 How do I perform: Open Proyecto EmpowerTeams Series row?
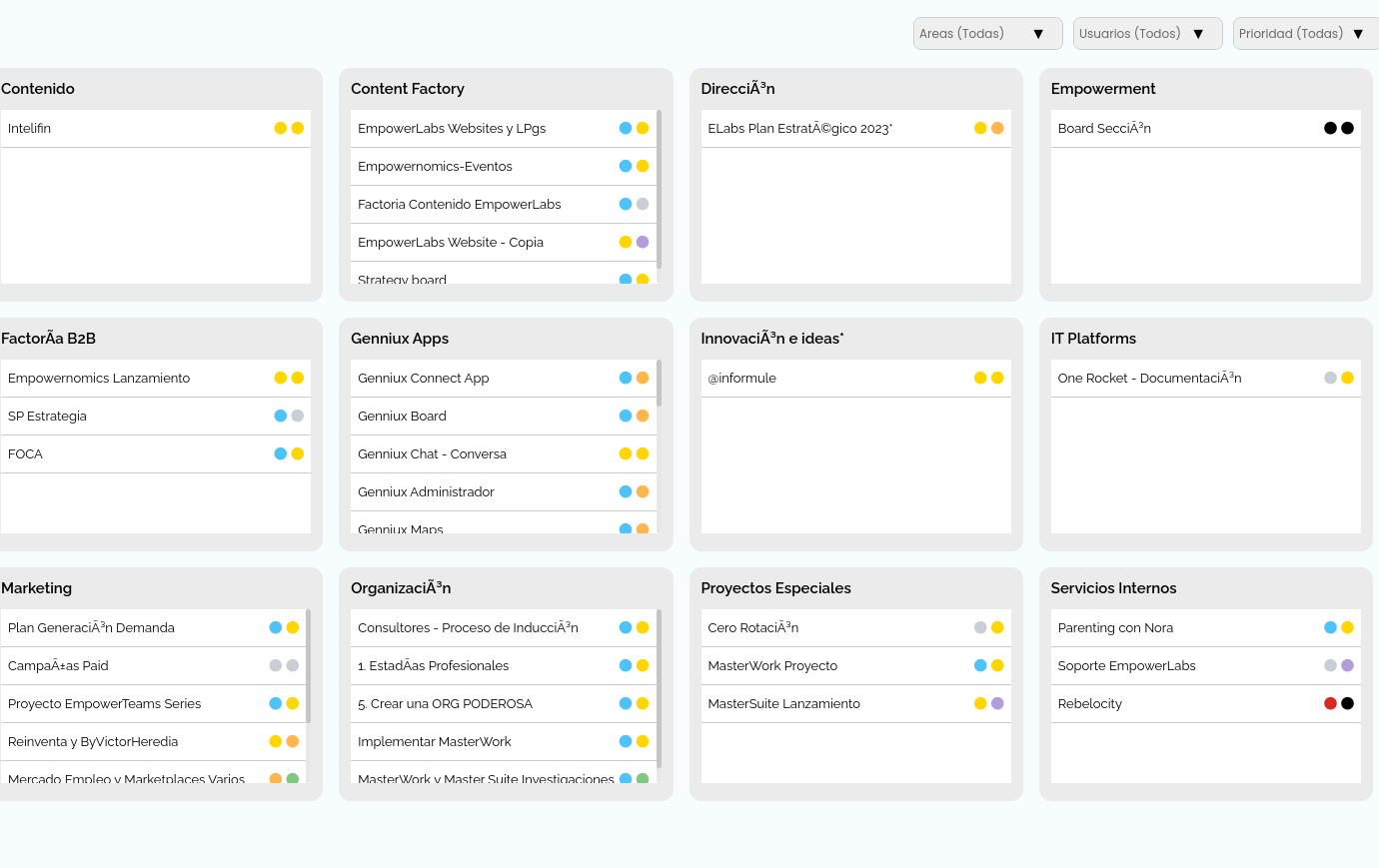pos(153,703)
